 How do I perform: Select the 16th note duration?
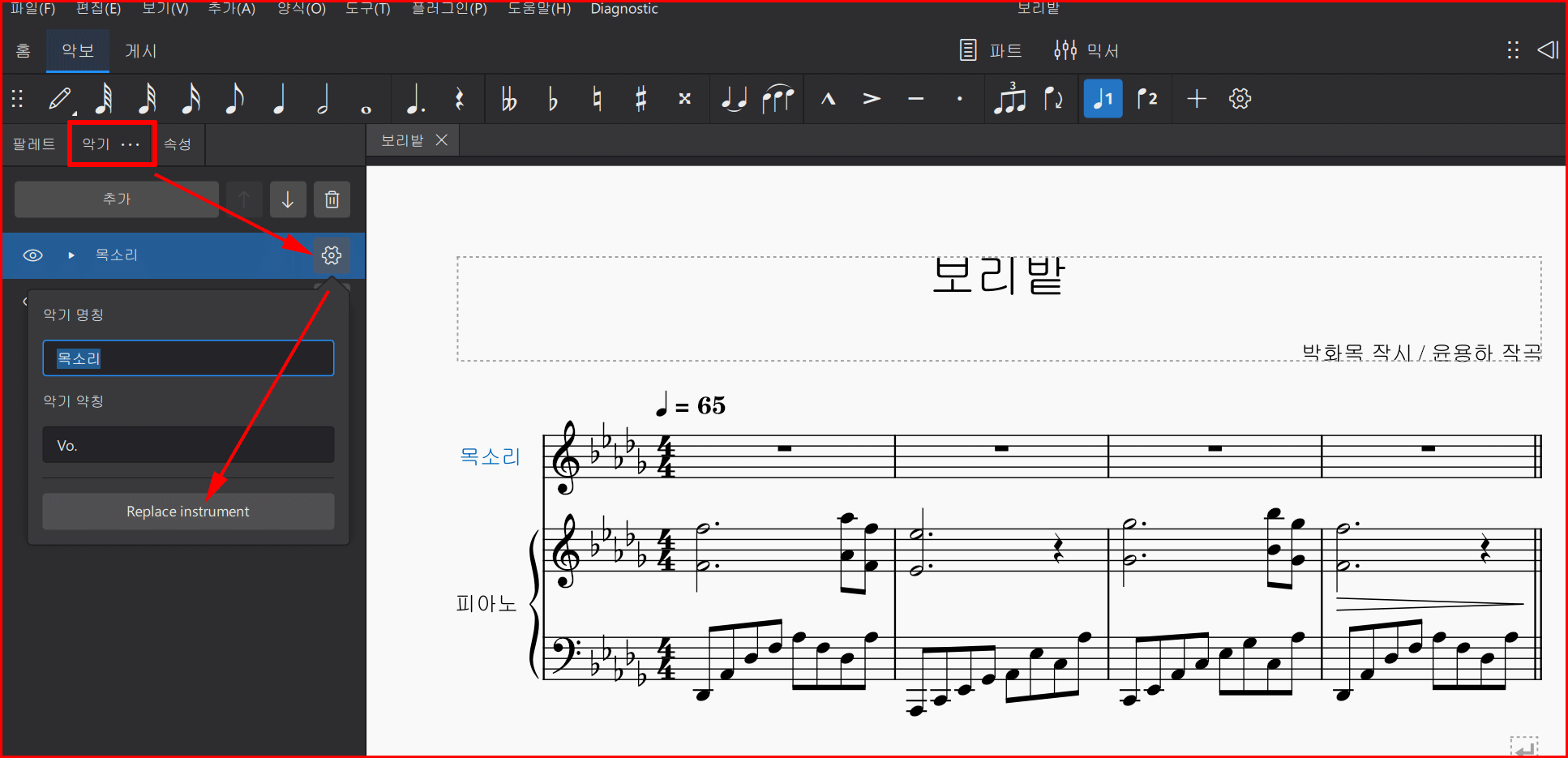tap(191, 99)
